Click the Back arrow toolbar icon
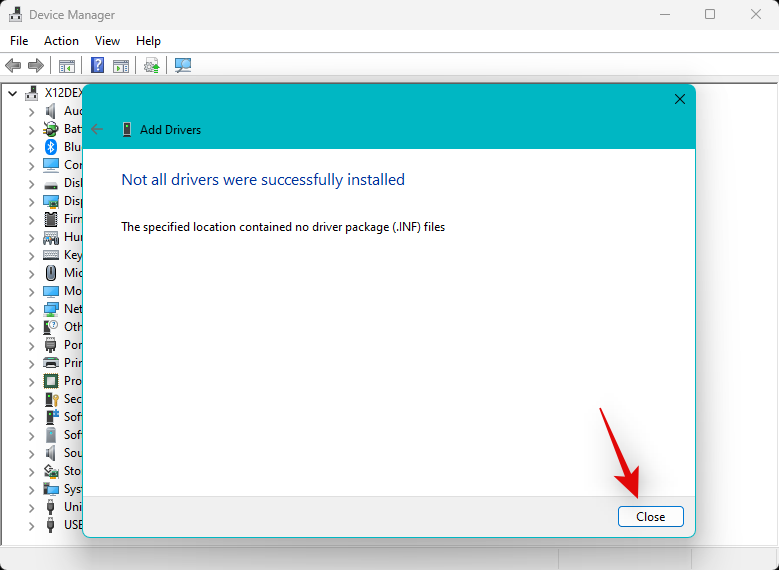 13,65
